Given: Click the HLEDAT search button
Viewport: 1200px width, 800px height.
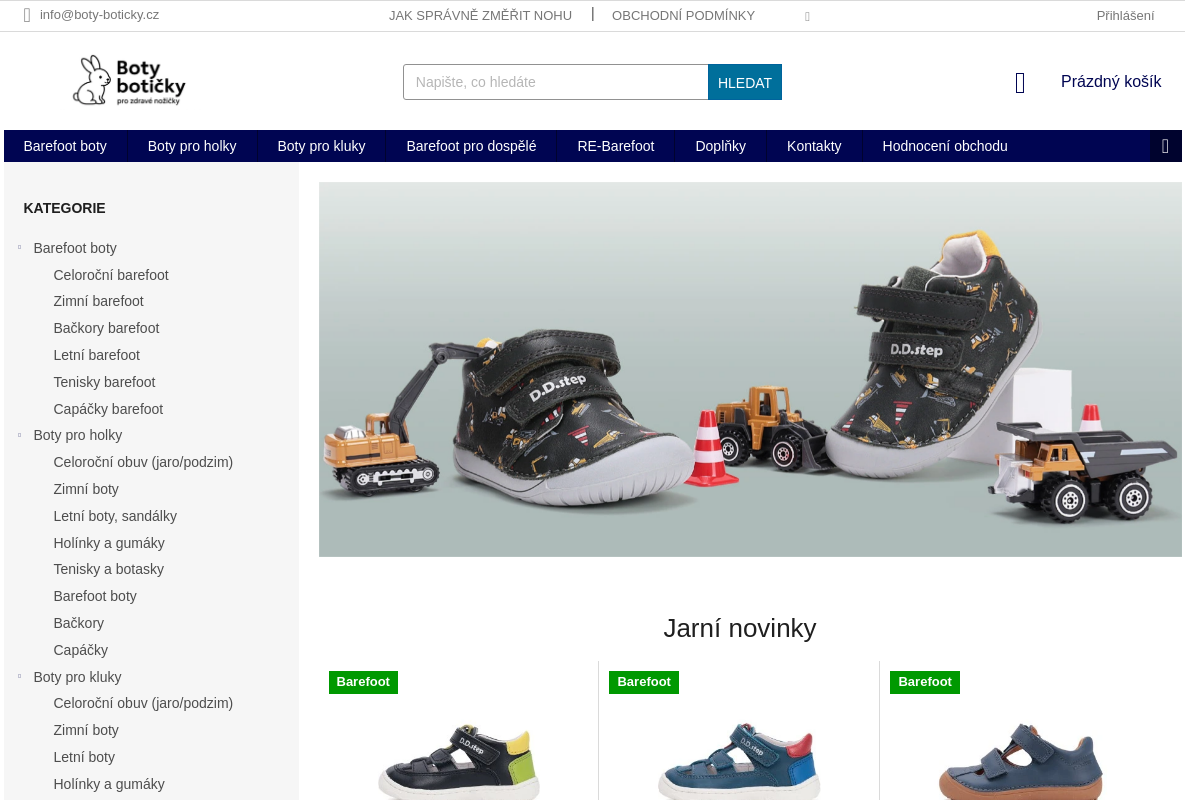Looking at the screenshot, I should point(745,82).
